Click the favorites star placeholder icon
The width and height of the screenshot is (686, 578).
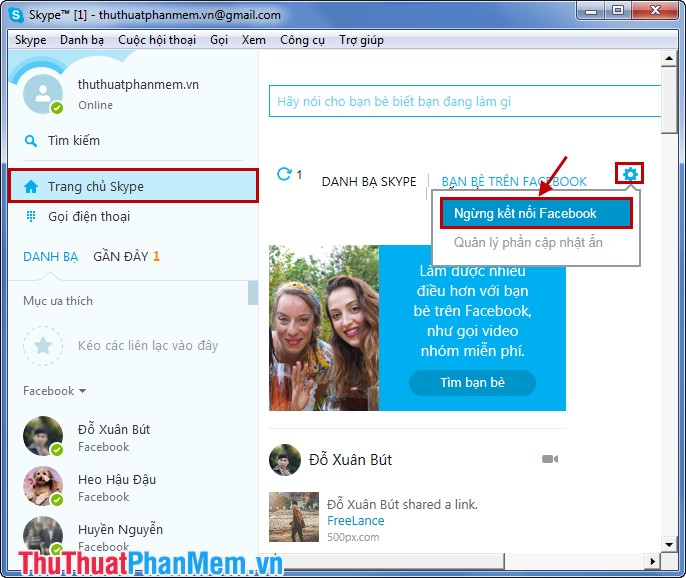click(x=43, y=346)
